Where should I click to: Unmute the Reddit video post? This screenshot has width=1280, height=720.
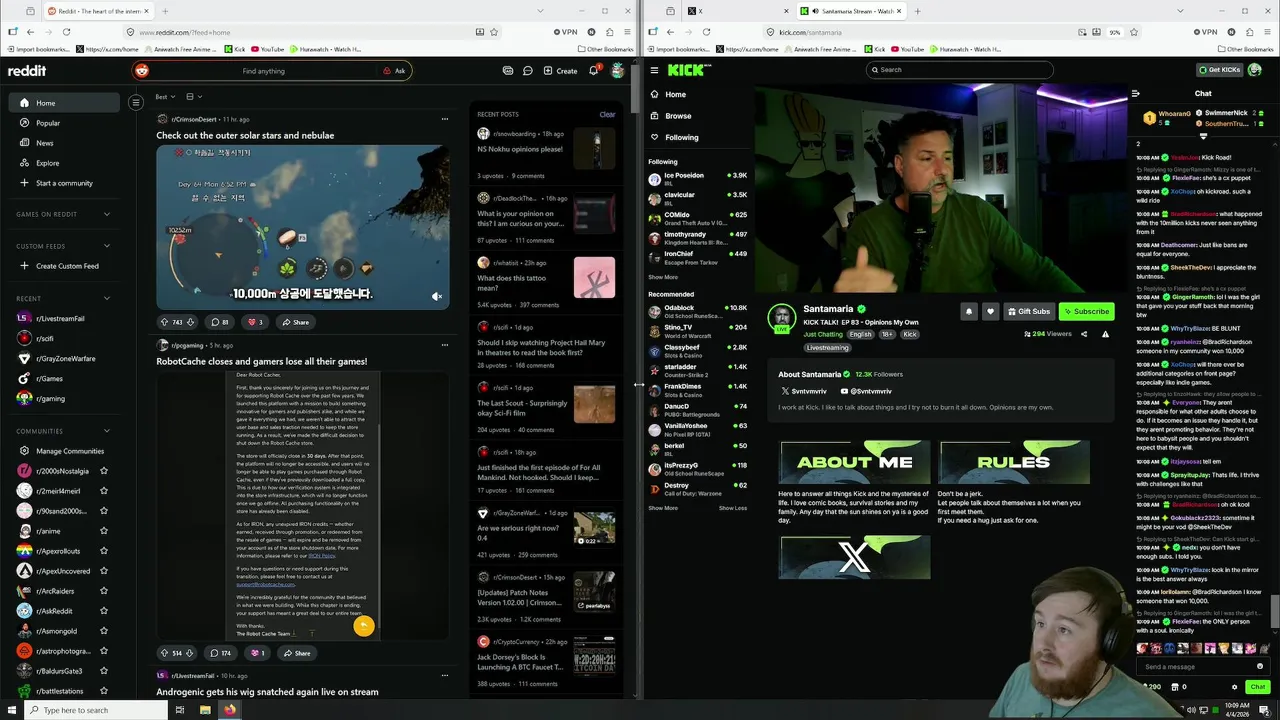(x=436, y=297)
